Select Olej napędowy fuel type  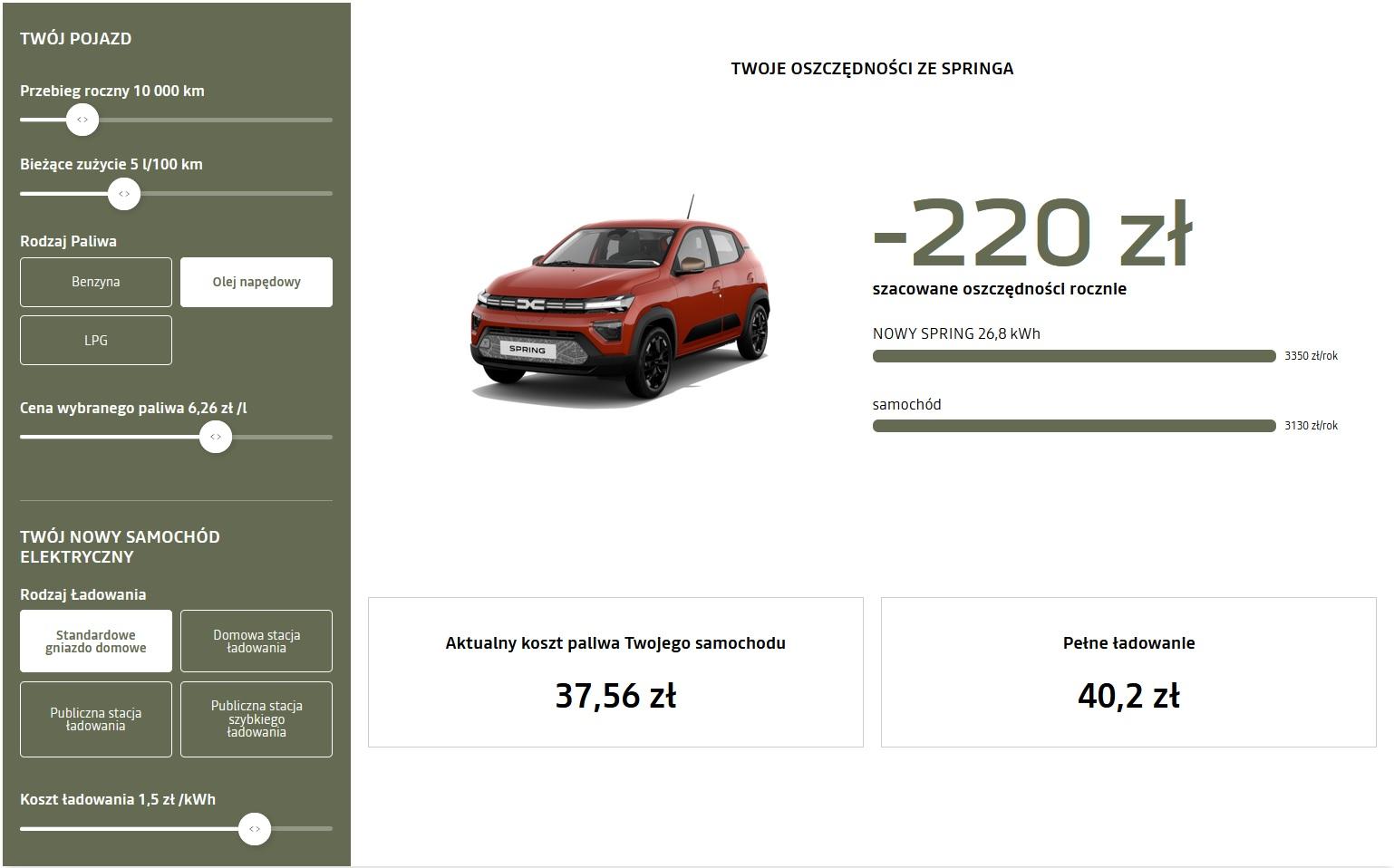257,282
